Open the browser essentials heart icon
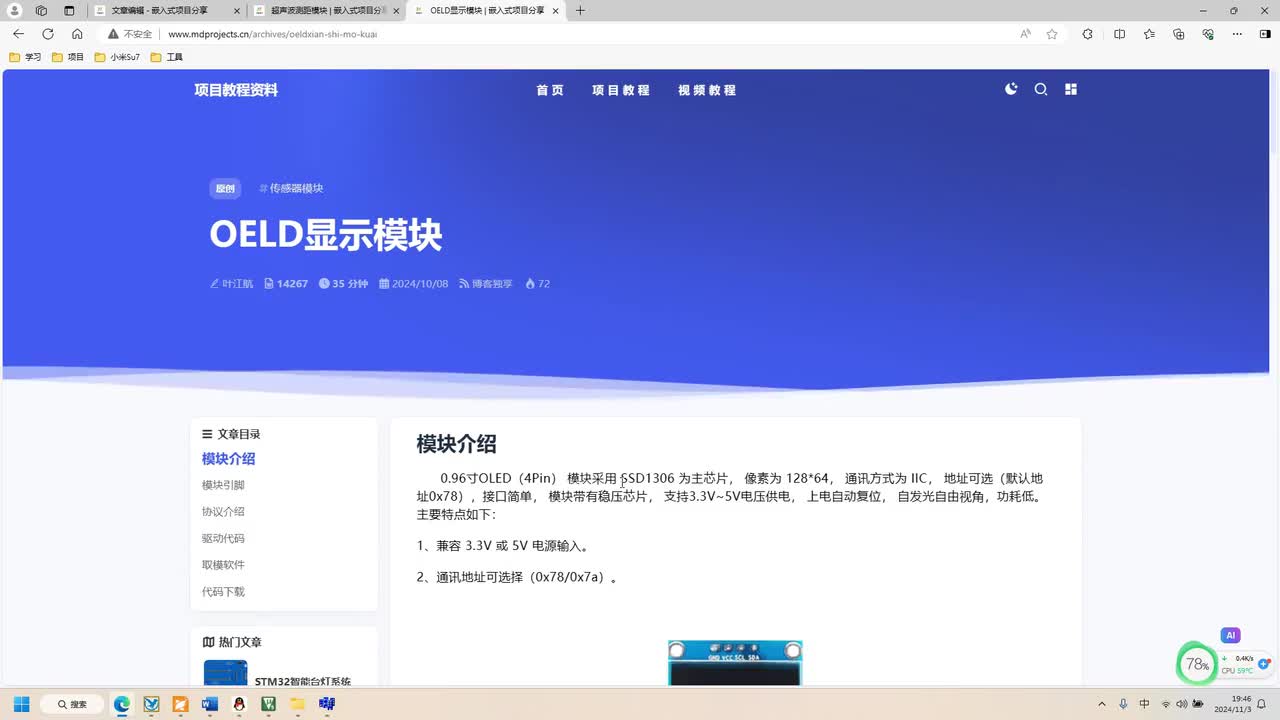The width and height of the screenshot is (1280, 720). (1209, 34)
